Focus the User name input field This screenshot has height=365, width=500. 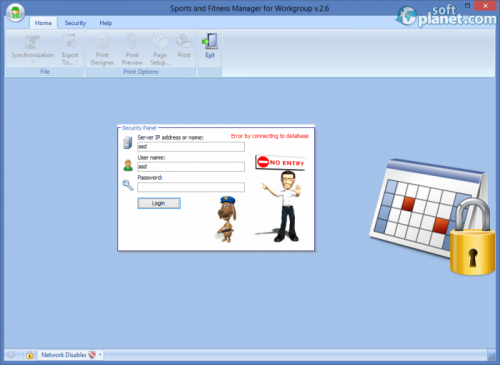[191, 167]
